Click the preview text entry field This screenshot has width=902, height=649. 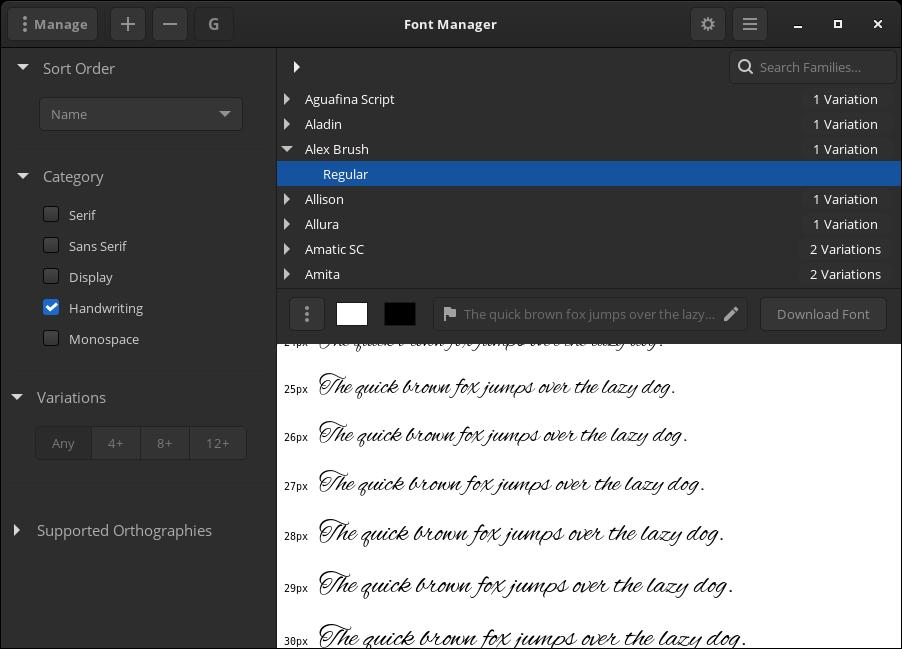tap(590, 314)
